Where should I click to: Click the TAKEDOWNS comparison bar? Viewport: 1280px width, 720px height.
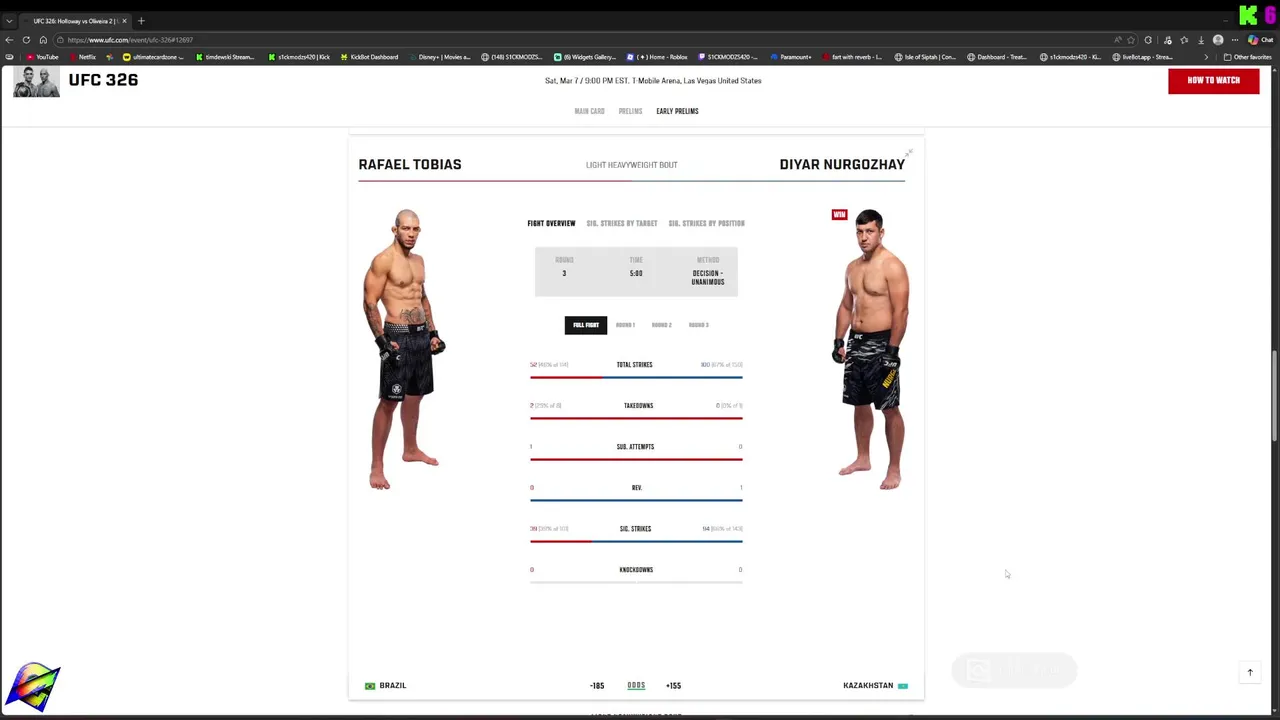[636, 418]
